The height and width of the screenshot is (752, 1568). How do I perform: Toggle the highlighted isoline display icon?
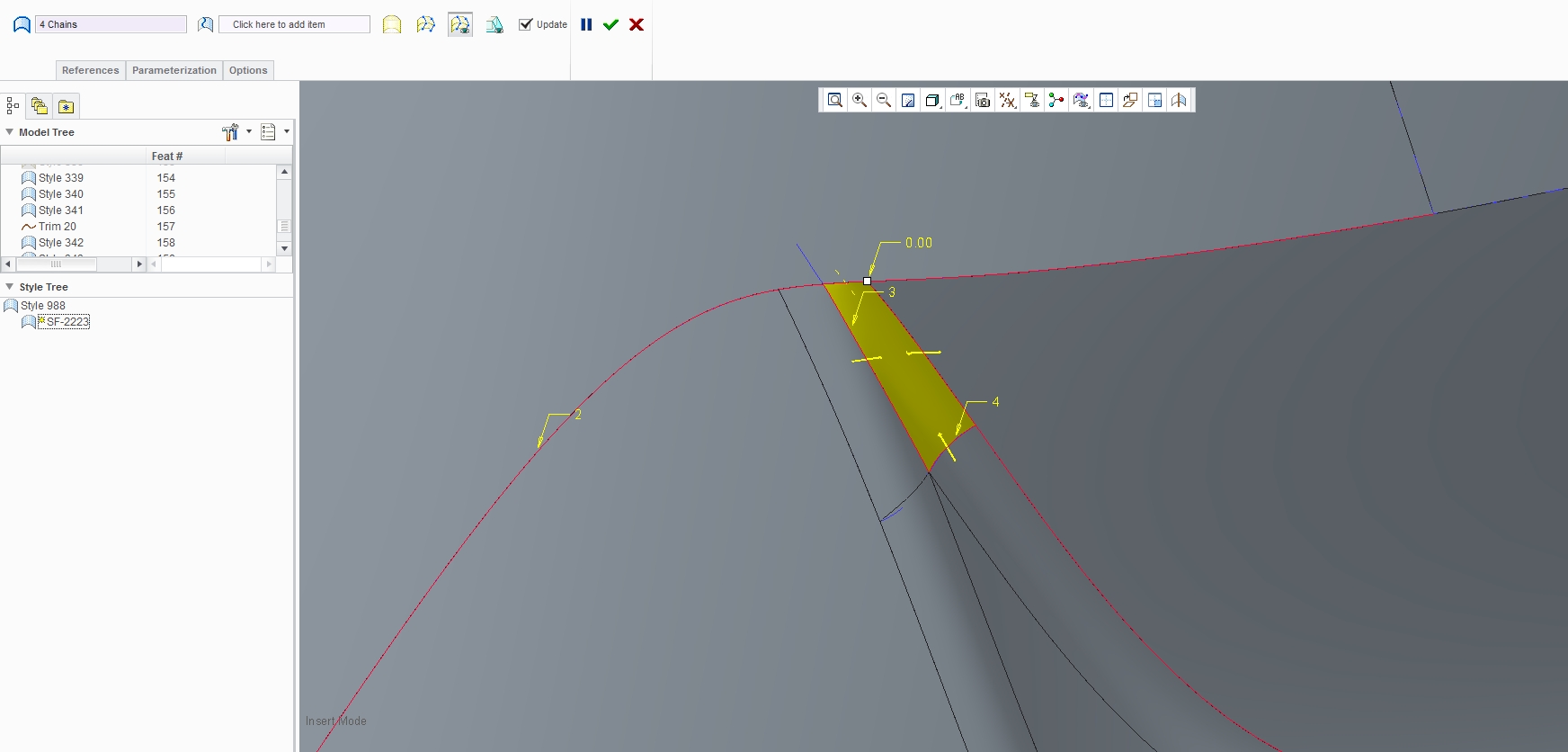460,24
